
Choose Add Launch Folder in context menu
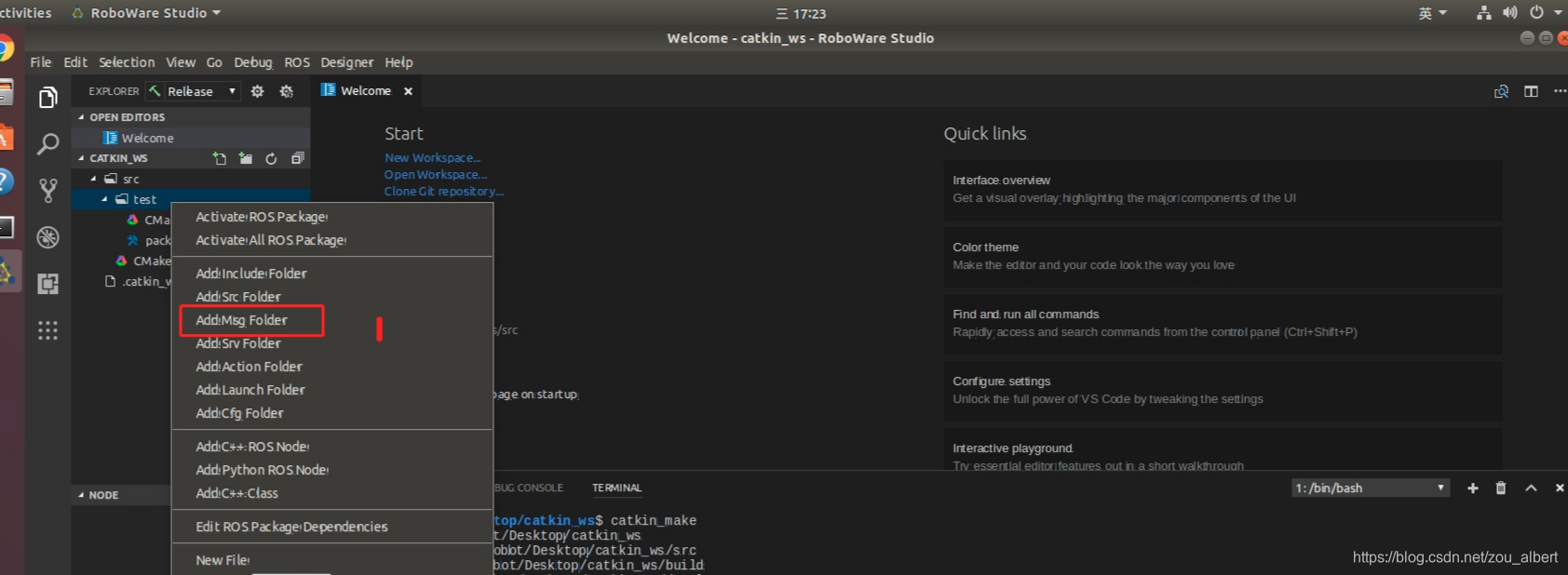click(332, 390)
